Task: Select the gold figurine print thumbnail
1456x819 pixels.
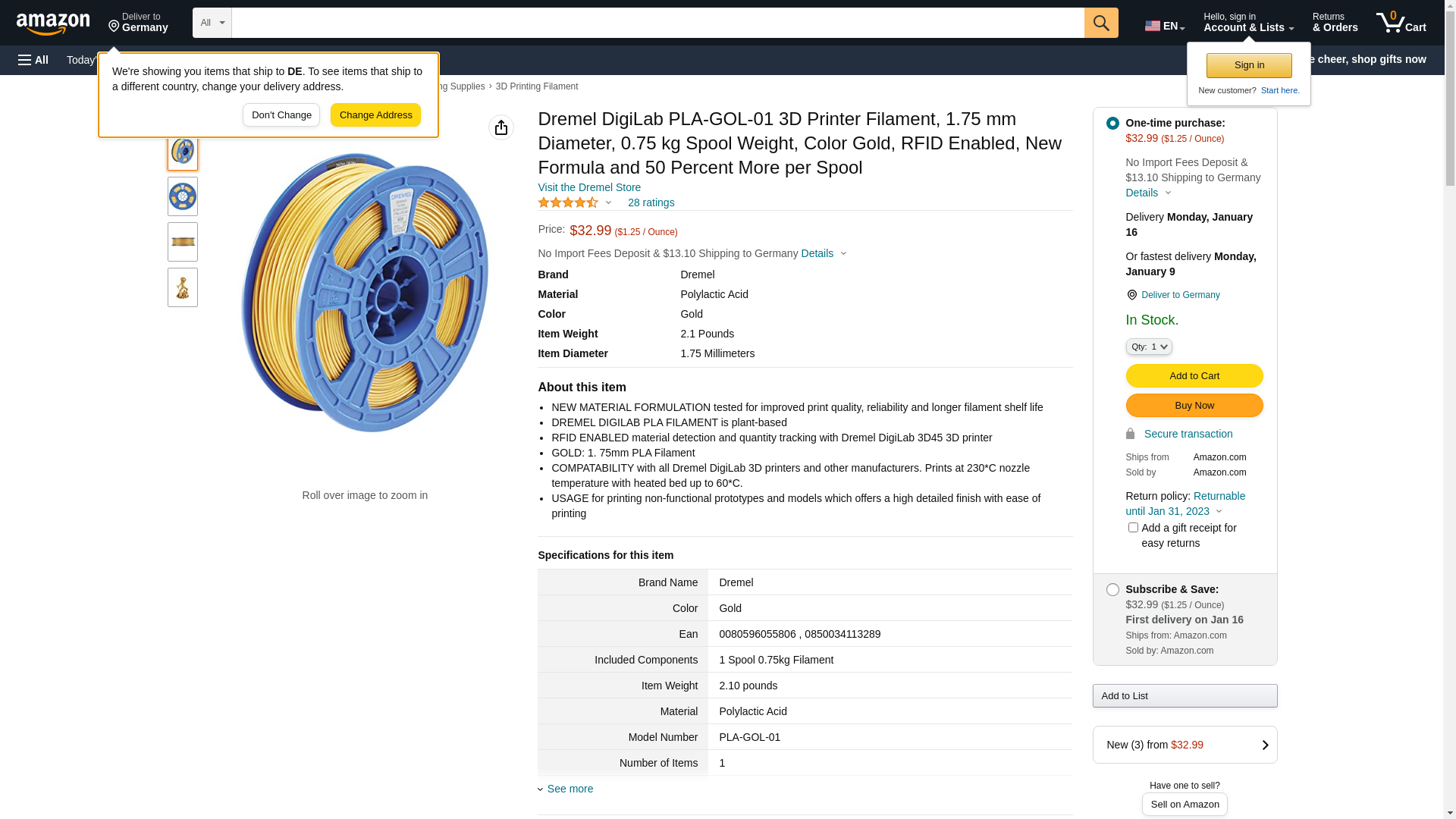Action: [x=183, y=287]
